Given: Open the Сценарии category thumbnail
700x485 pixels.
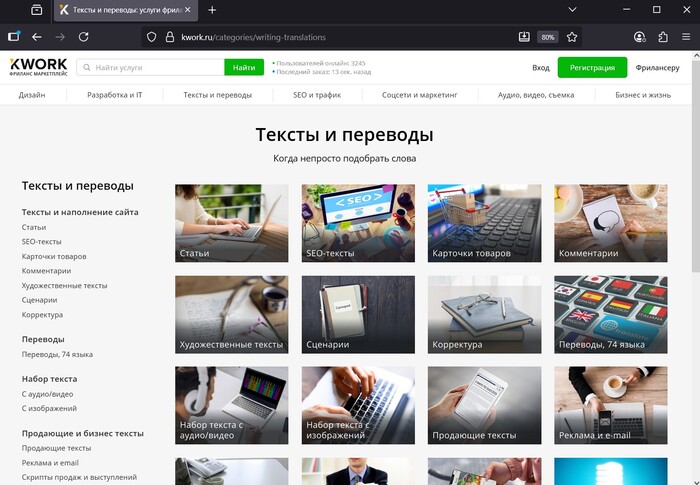Looking at the screenshot, I should 358,314.
